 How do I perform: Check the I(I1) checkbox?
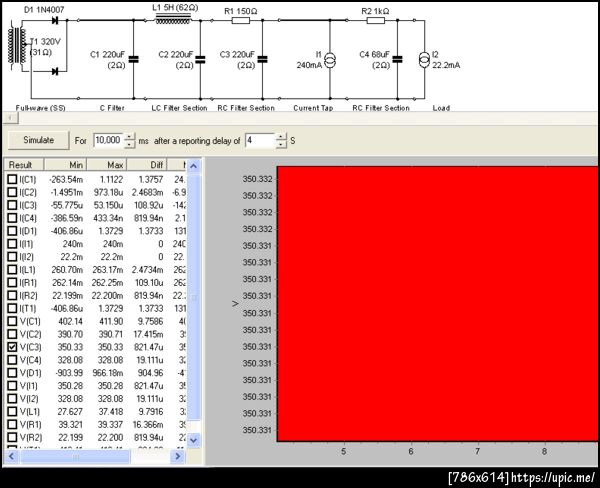tap(13, 243)
